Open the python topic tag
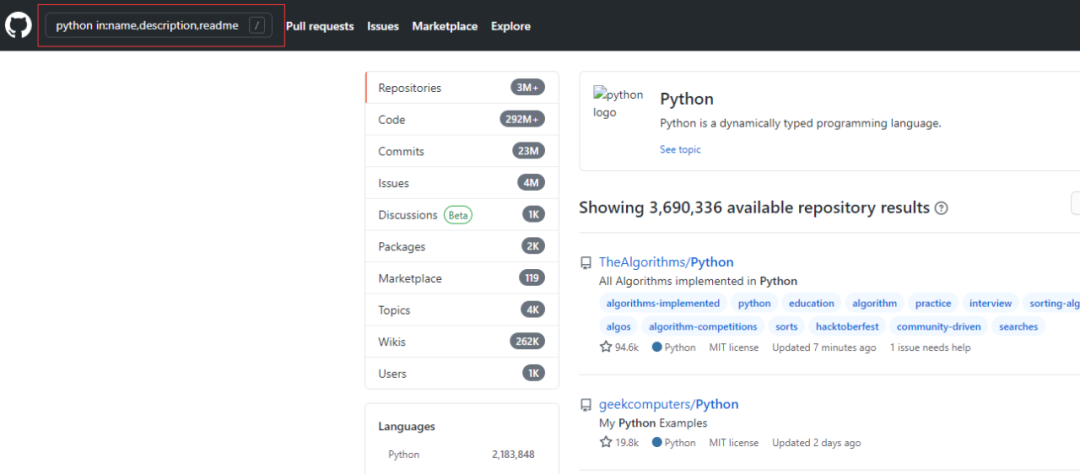1080x474 pixels. [x=754, y=303]
